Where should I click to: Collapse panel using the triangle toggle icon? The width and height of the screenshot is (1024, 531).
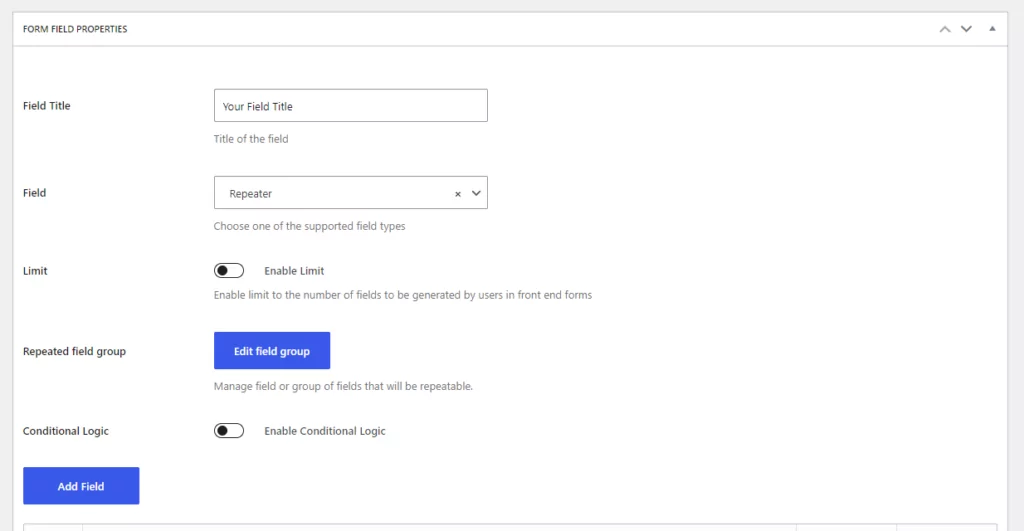point(992,29)
